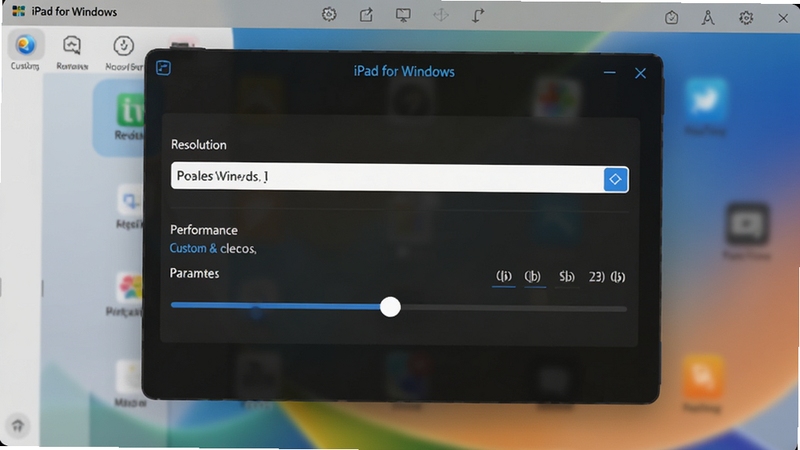Select the (i) tab in Paramtes row
Image resolution: width=800 pixels, height=450 pixels.
(504, 277)
